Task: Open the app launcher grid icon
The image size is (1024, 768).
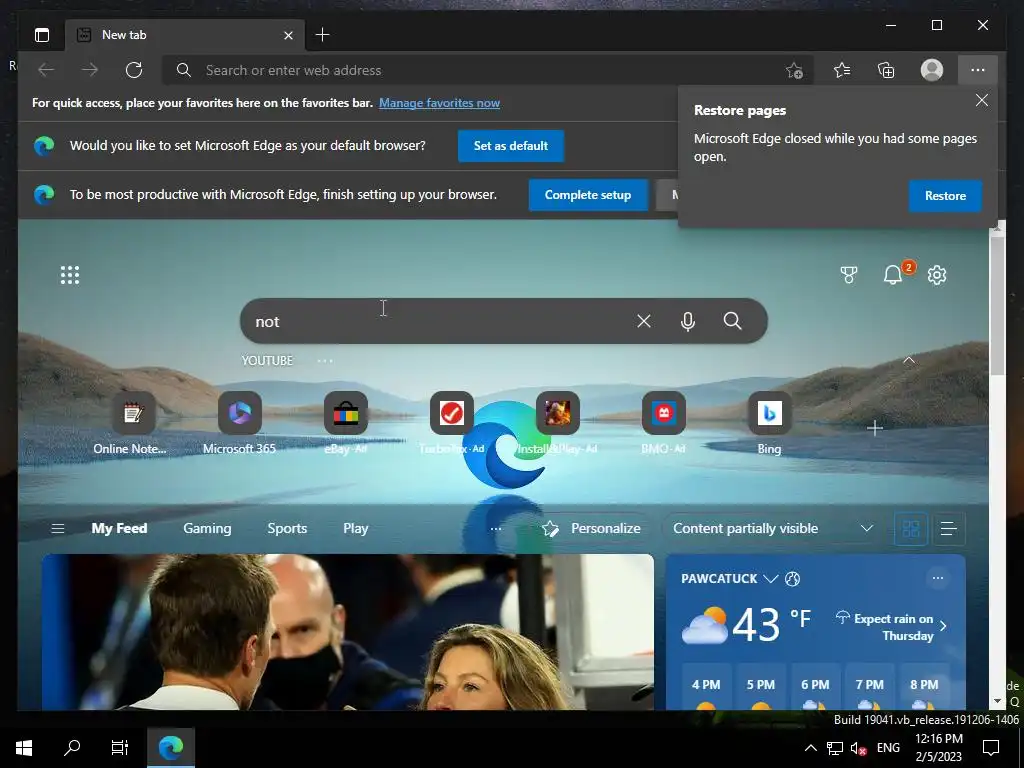Action: (70, 275)
